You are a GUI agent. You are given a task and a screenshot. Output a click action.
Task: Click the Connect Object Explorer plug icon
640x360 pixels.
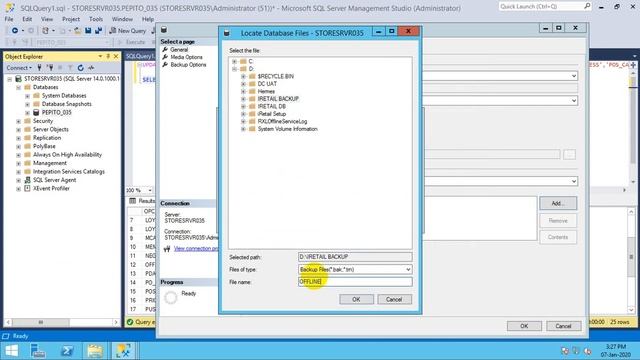tap(40, 68)
